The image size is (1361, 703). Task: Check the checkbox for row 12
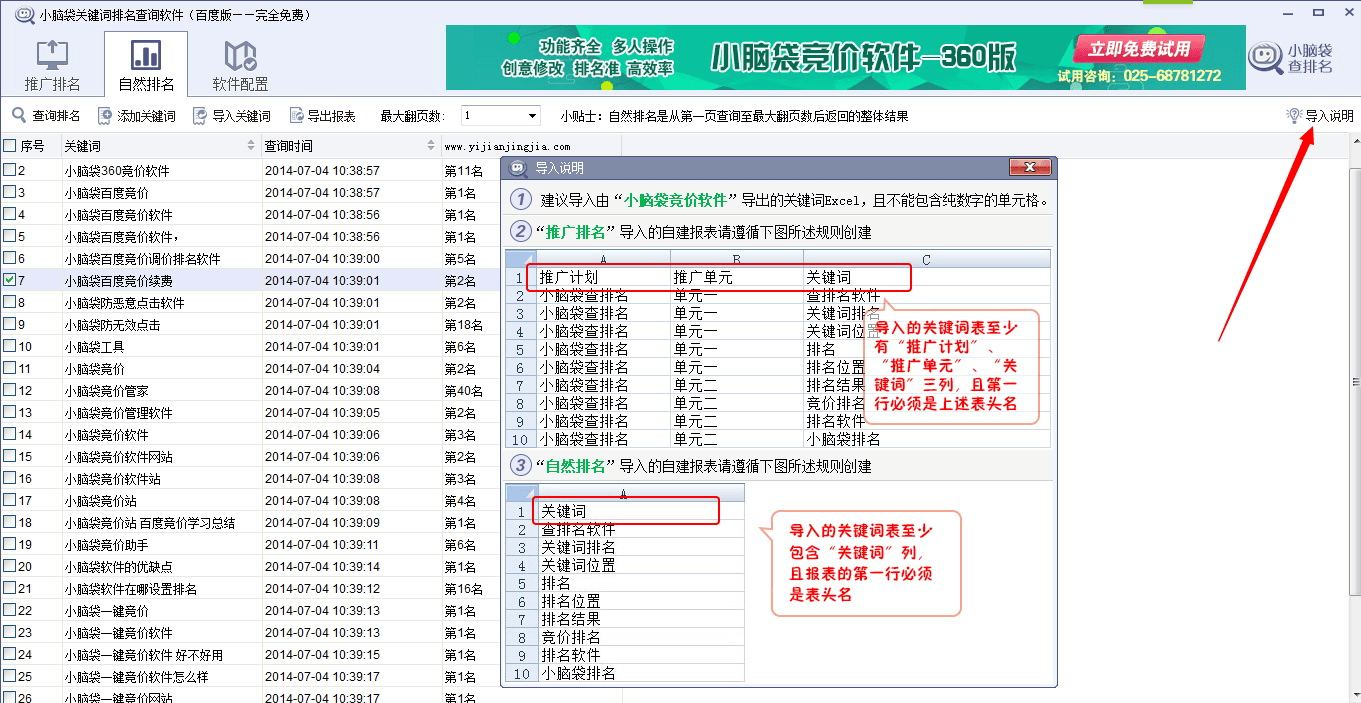pos(10,391)
